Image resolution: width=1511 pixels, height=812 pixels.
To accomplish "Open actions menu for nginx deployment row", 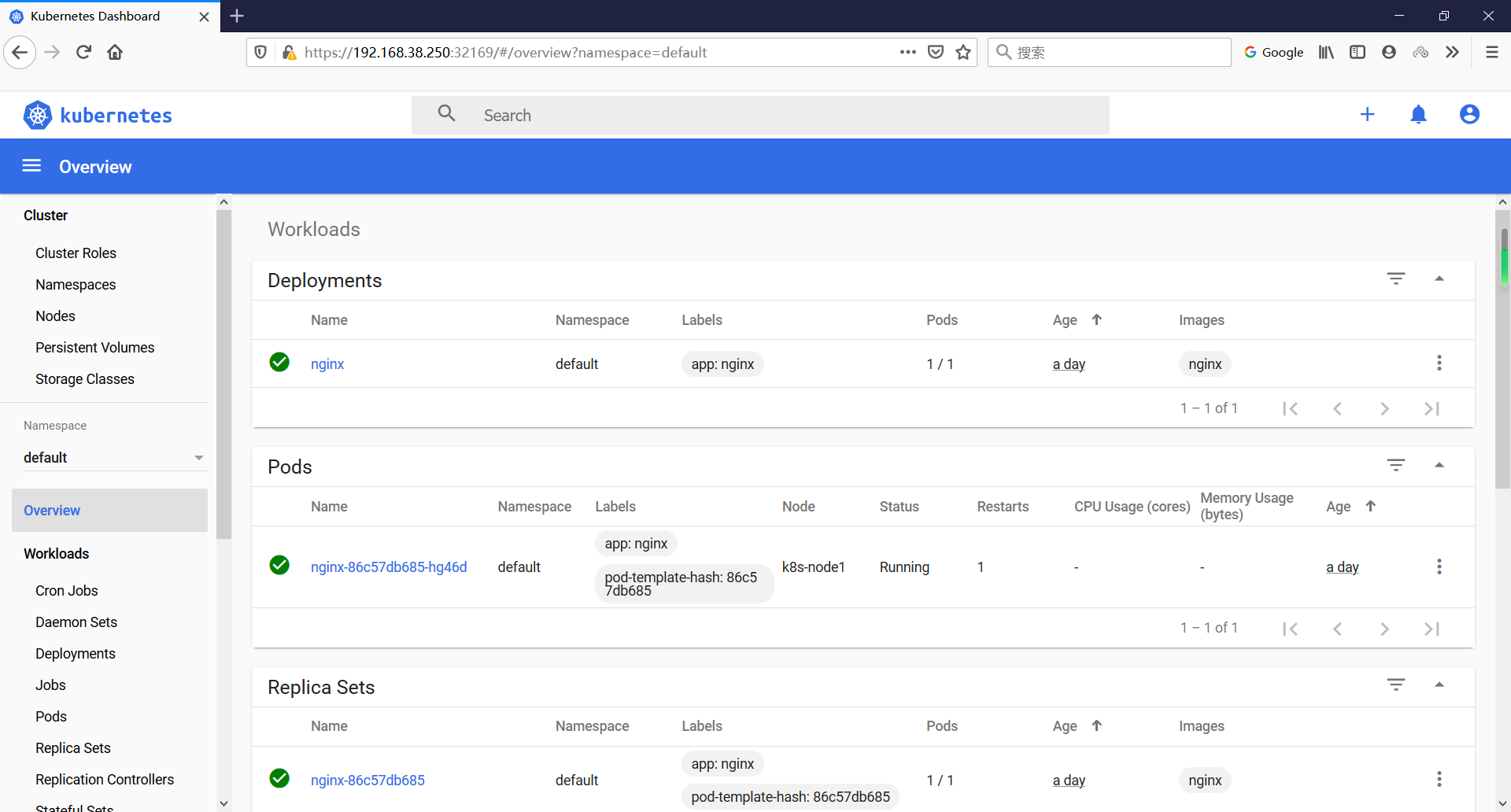I will coord(1439,363).
